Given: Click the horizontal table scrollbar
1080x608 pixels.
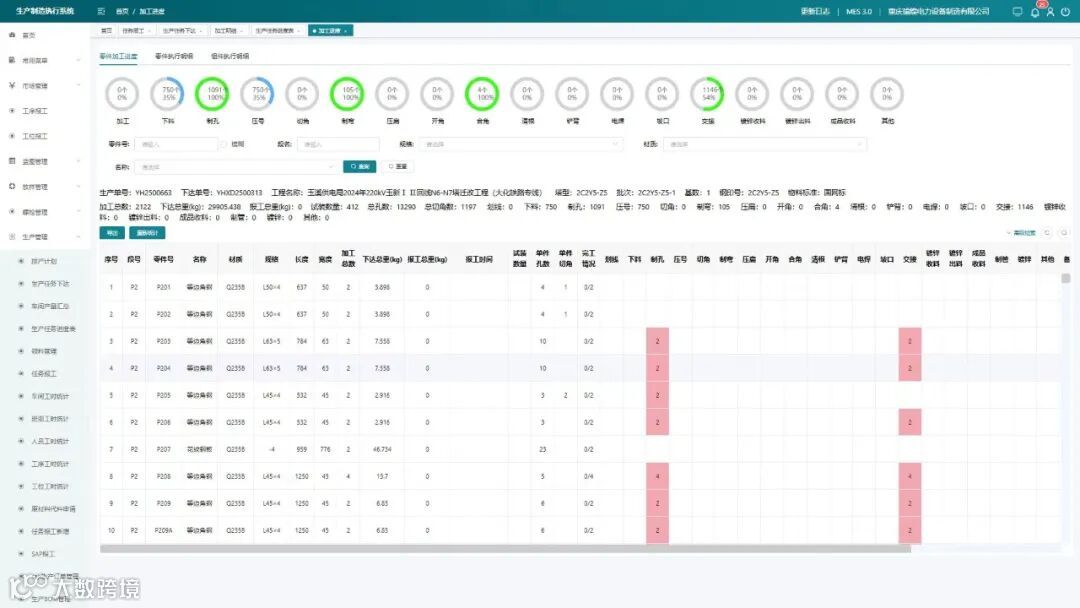Looking at the screenshot, I should coord(505,549).
